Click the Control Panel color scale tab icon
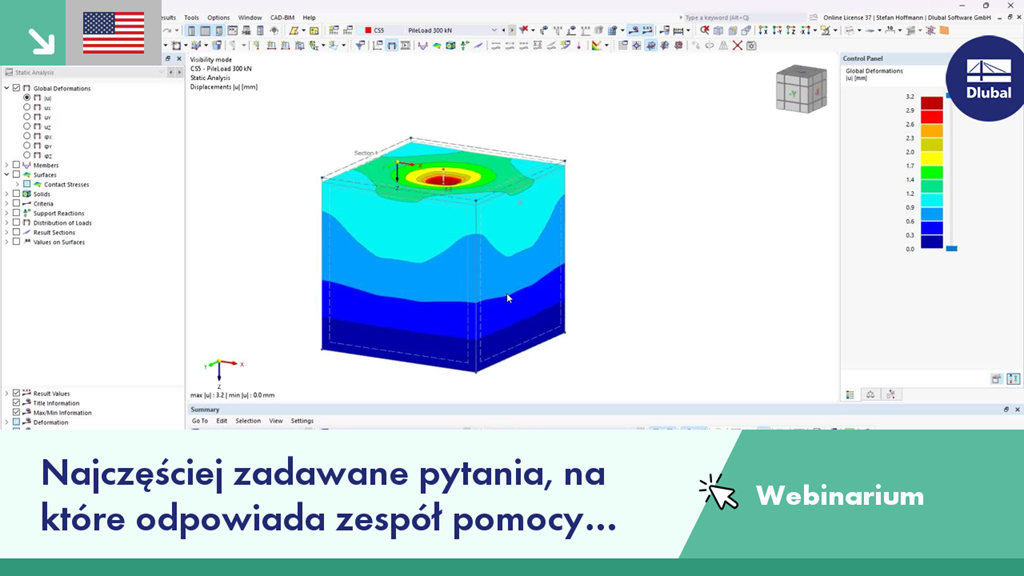1024x576 pixels. (x=850, y=394)
